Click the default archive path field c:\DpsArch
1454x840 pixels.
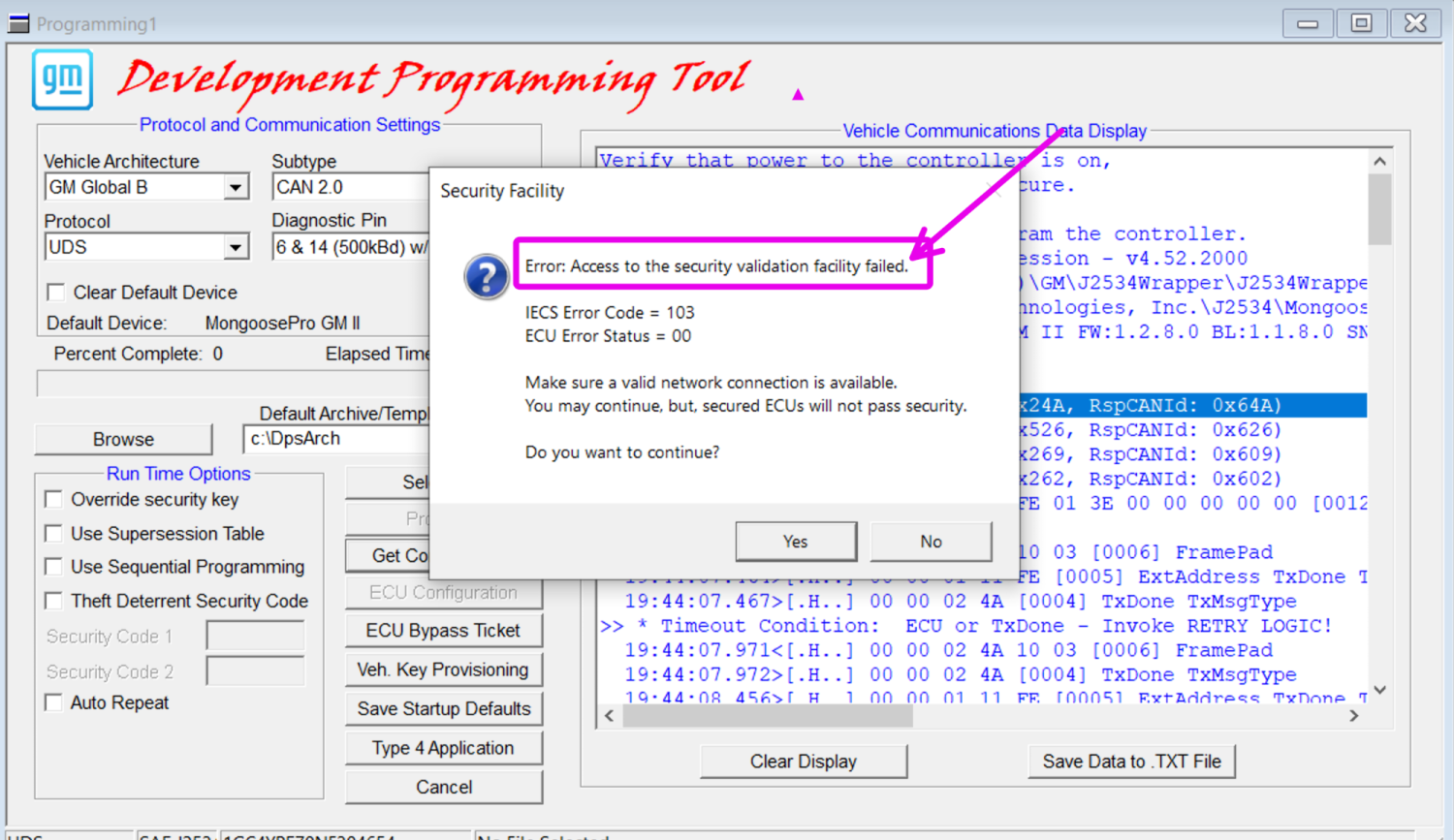click(x=336, y=439)
